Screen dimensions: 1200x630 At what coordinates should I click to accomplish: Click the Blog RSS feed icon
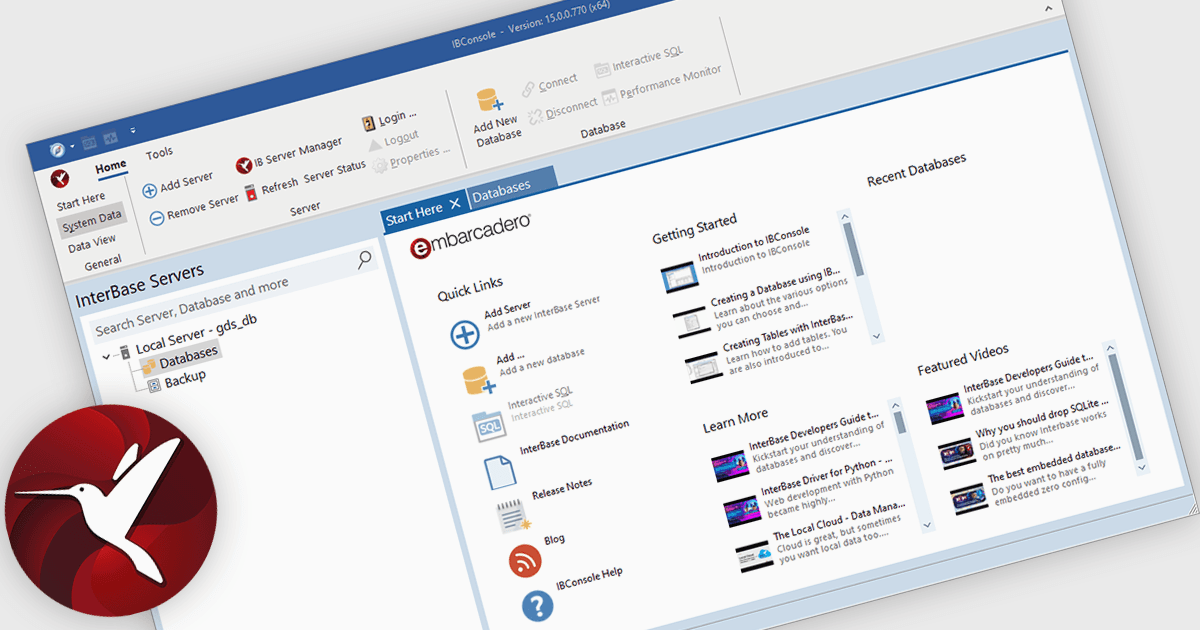(x=525, y=561)
